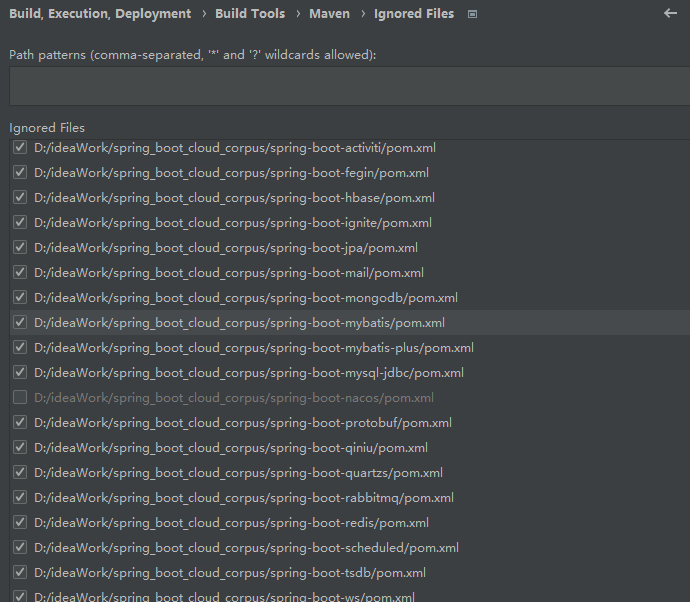Select the spring-boot-rabbitmq/pom.xml path text
The height and width of the screenshot is (602, 690).
pos(244,498)
